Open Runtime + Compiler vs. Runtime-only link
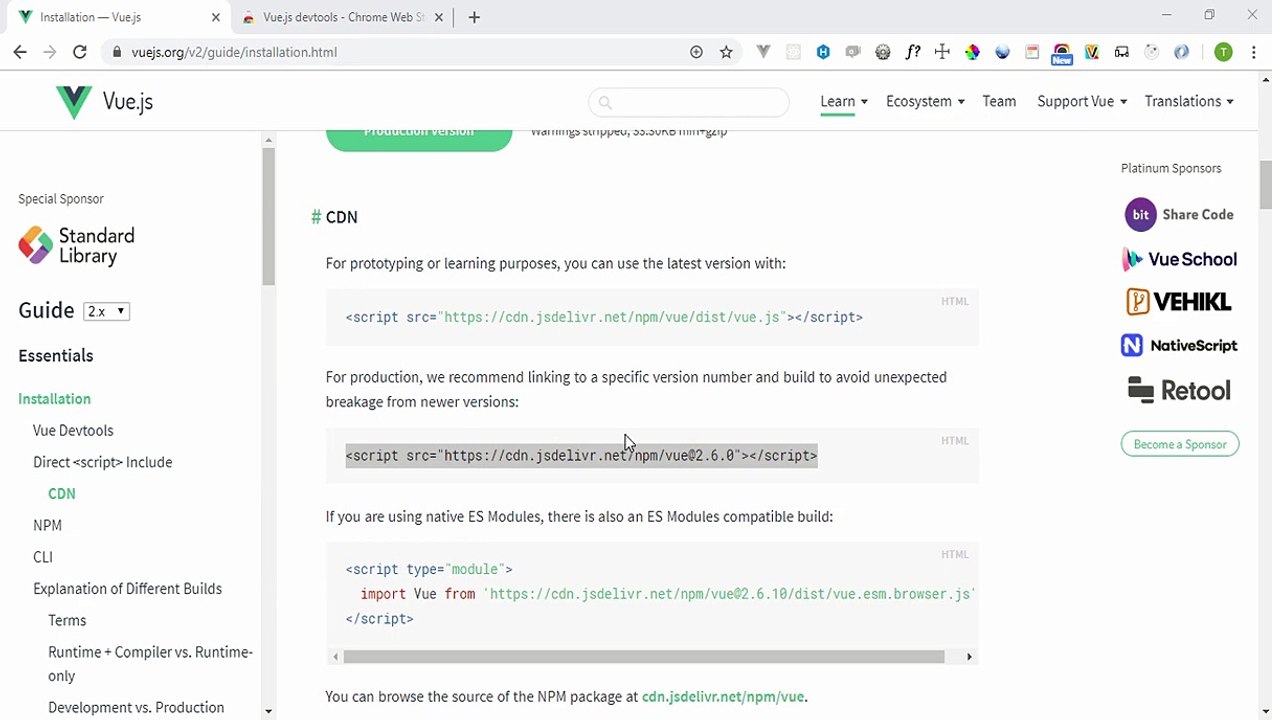This screenshot has width=1272, height=720. click(x=150, y=664)
